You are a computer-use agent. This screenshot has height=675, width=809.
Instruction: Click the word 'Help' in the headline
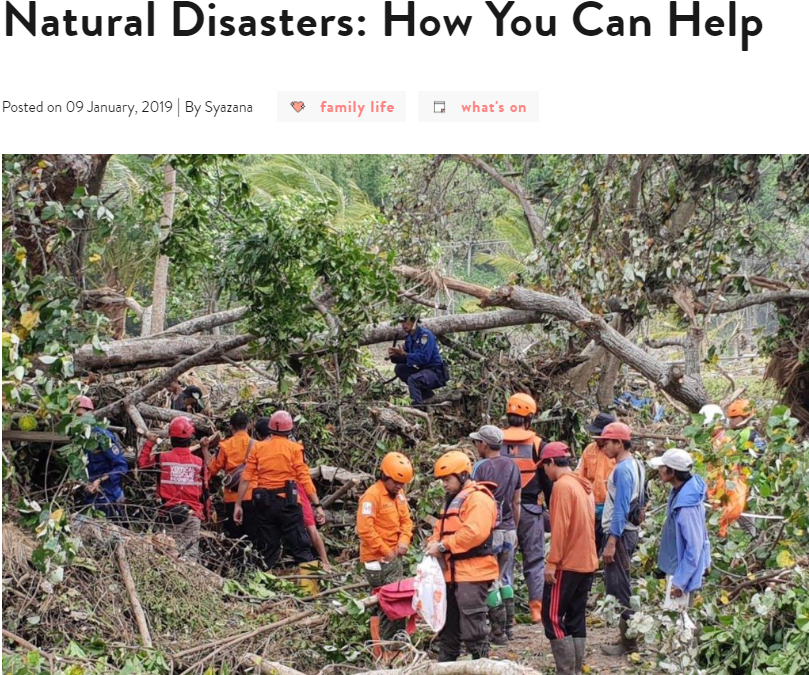point(715,23)
